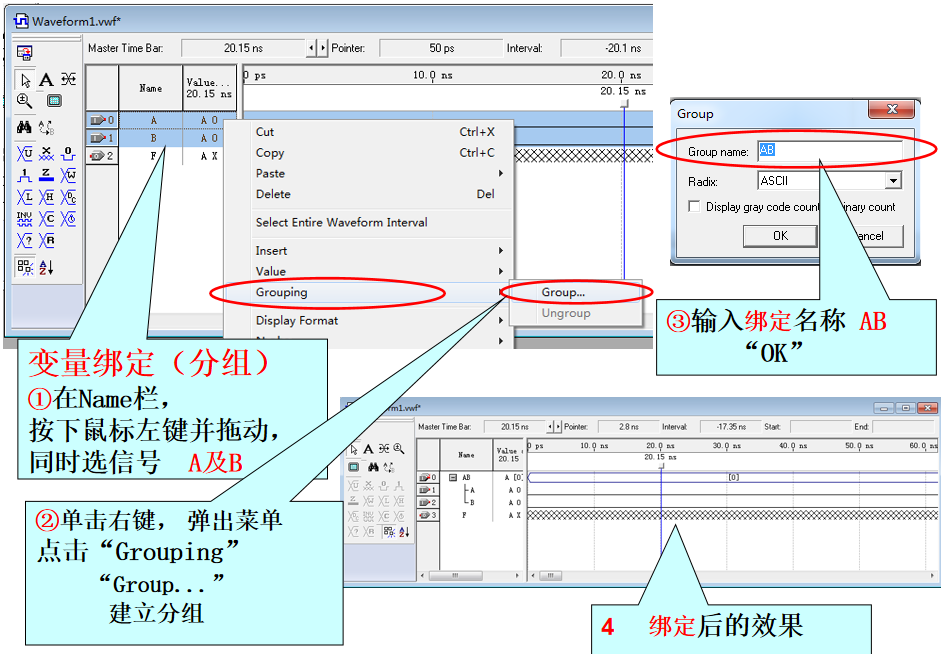Expand the Display Format submenu
Image resolution: width=941 pixels, height=654 pixels.
click(x=382, y=320)
